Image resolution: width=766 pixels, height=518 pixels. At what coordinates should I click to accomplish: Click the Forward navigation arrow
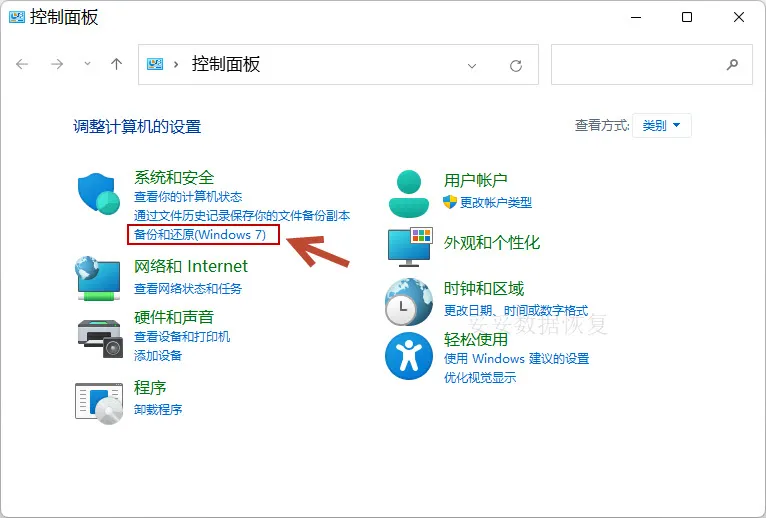(x=57, y=64)
